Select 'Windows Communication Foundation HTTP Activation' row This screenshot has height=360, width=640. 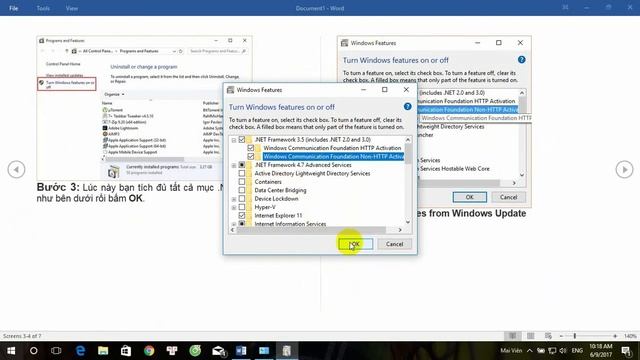click(x=332, y=148)
